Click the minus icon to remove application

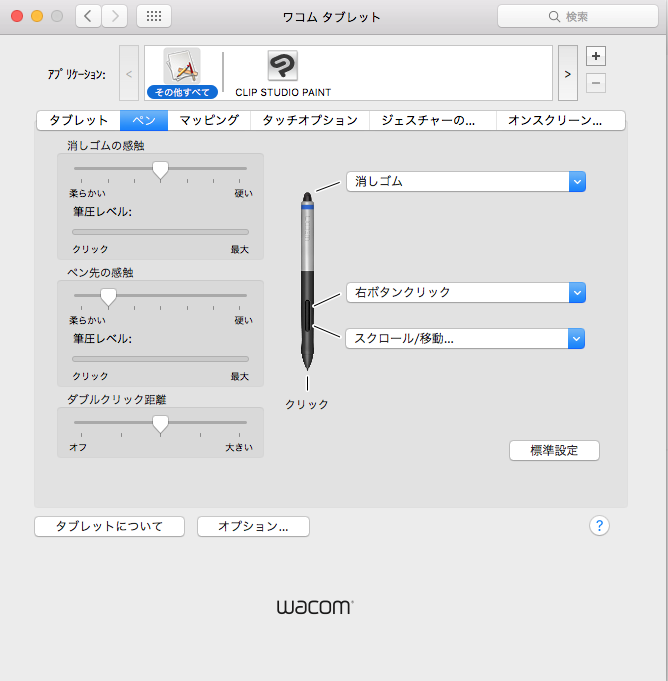[596, 83]
